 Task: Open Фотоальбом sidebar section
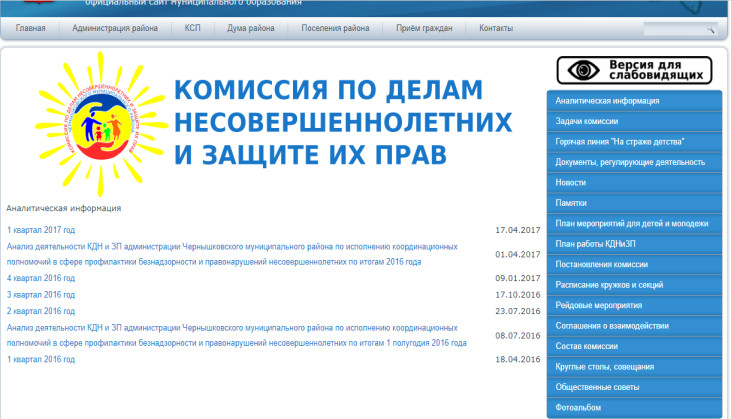(634, 408)
